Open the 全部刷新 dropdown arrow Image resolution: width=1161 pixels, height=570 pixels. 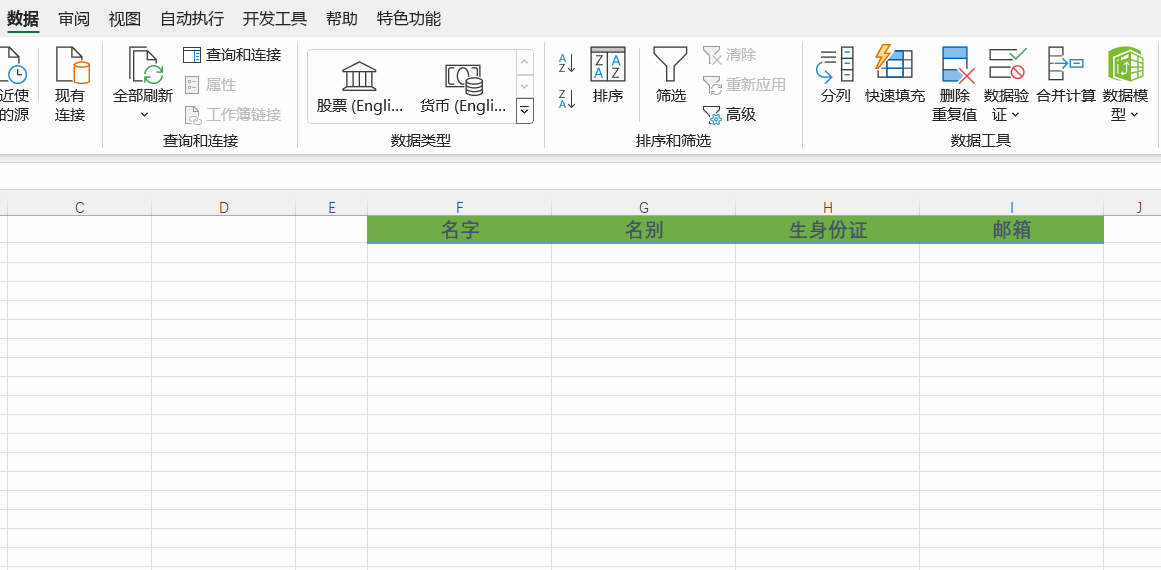(143, 115)
